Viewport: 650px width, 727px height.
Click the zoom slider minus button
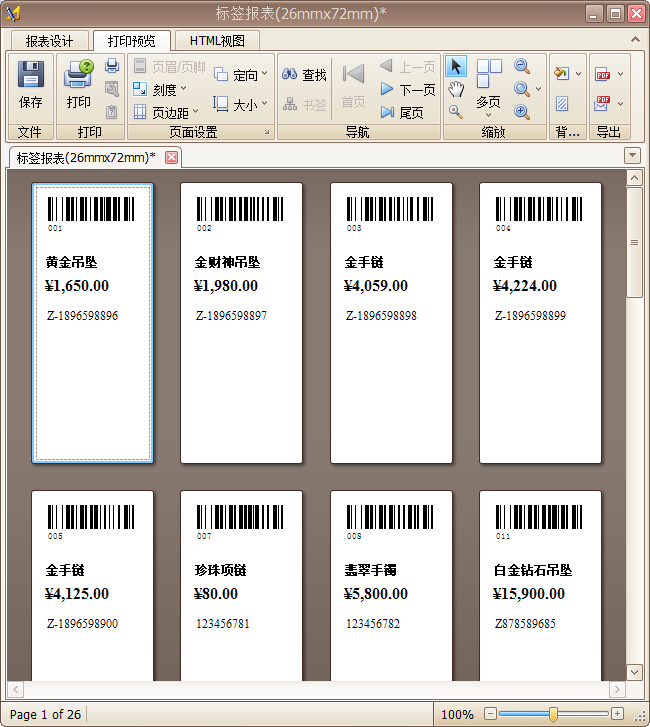click(x=490, y=714)
